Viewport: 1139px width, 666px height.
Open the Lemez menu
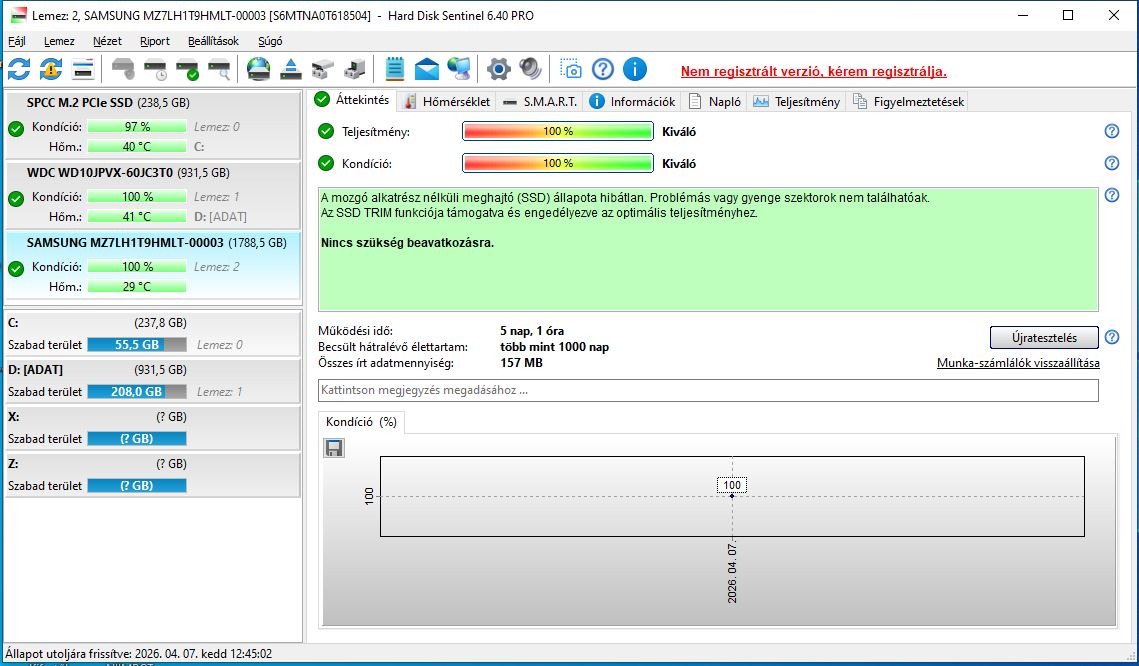pyautogui.click(x=59, y=41)
